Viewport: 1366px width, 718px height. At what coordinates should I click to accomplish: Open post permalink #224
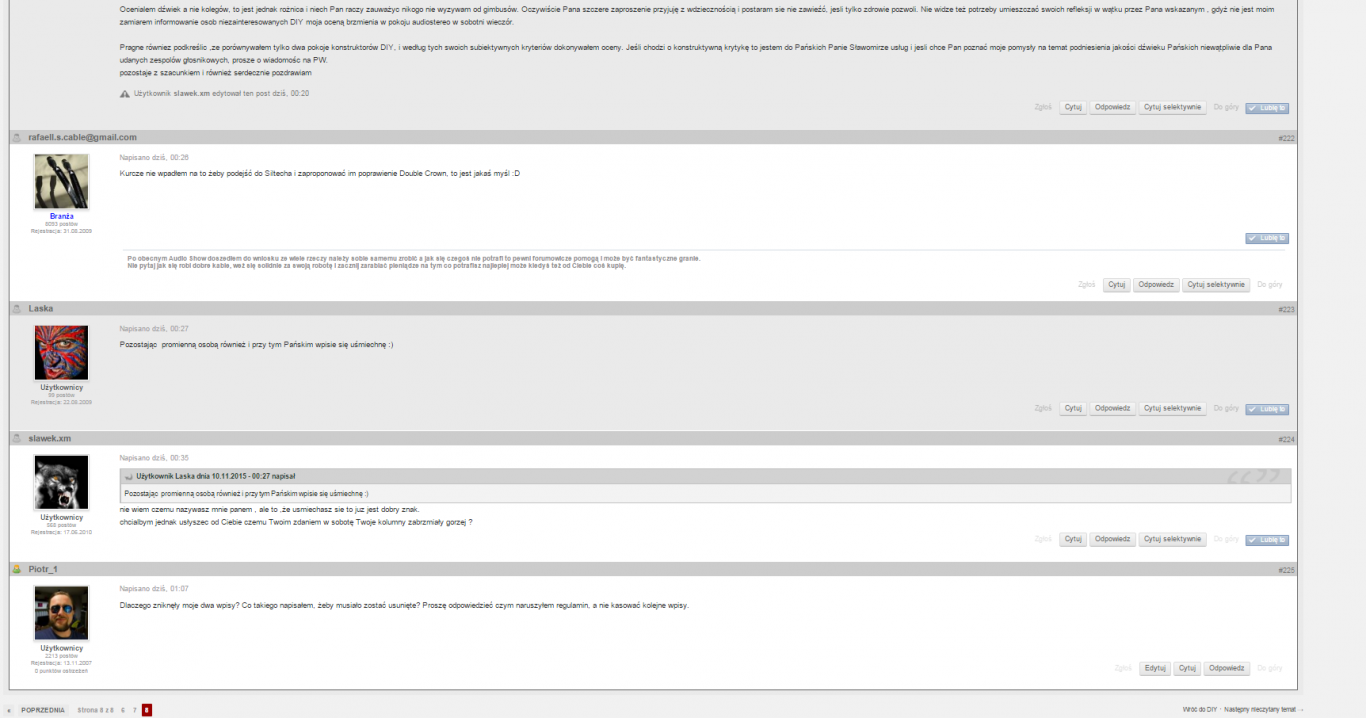pos(1286,439)
